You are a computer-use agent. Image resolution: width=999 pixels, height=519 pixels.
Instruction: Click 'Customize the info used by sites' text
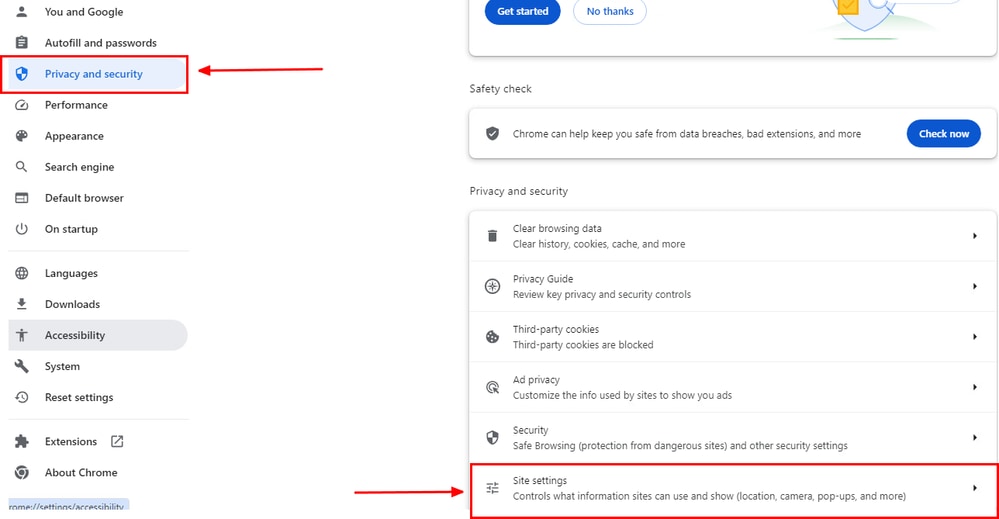click(622, 395)
